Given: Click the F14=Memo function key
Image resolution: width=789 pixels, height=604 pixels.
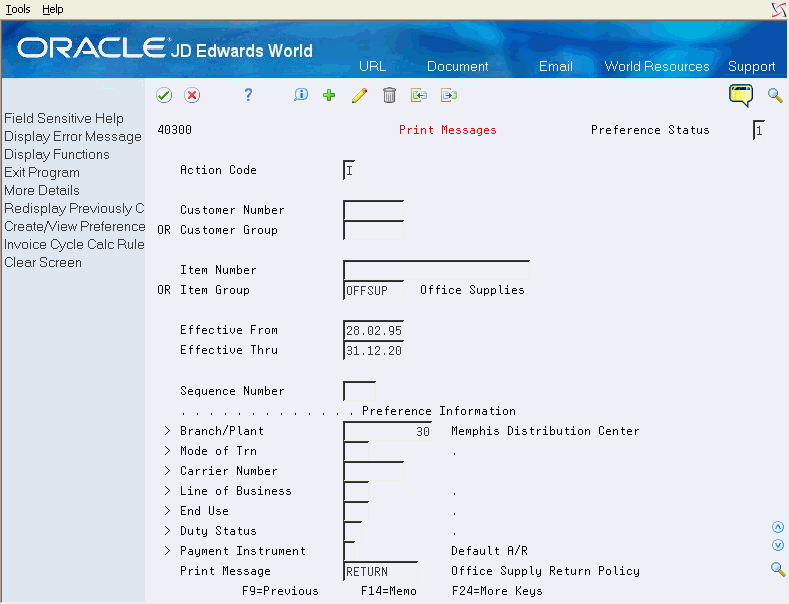Looking at the screenshot, I should 388,591.
